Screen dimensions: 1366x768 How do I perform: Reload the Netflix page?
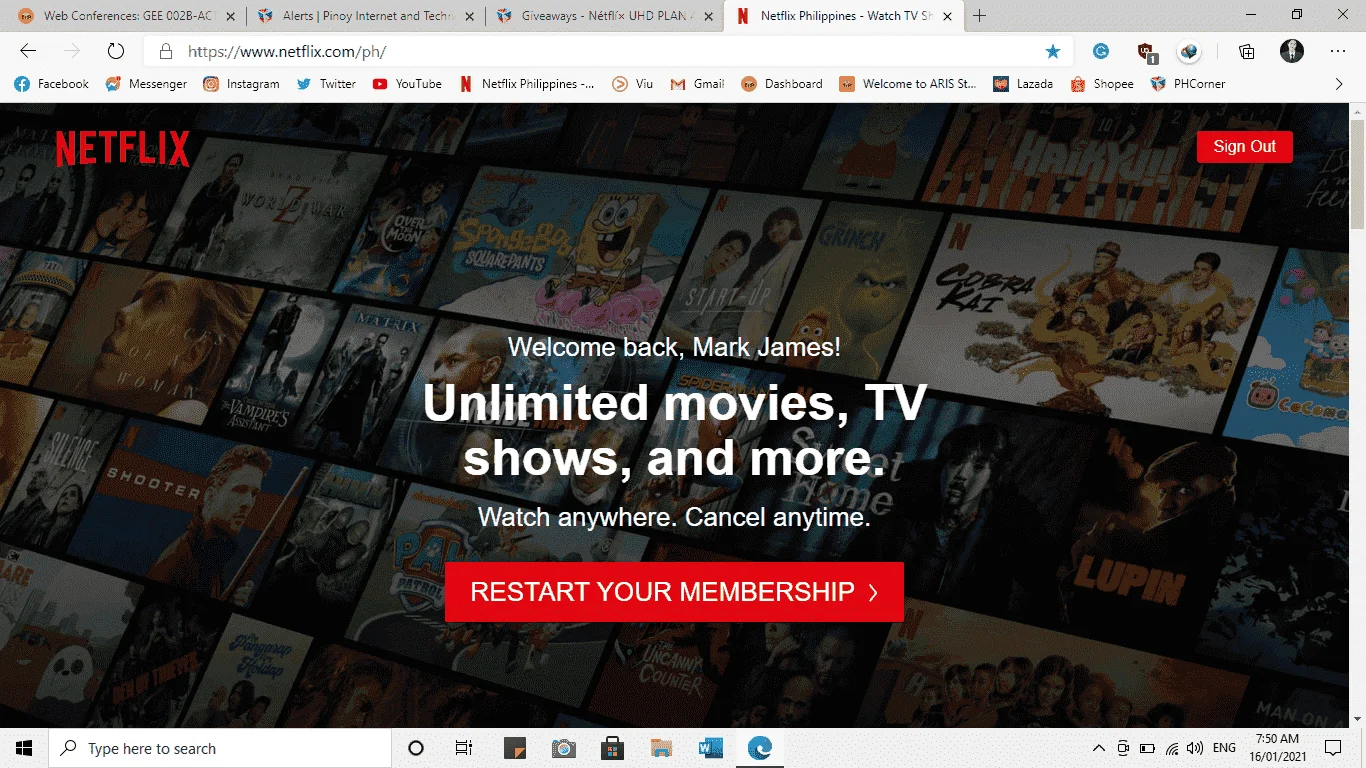click(x=115, y=51)
